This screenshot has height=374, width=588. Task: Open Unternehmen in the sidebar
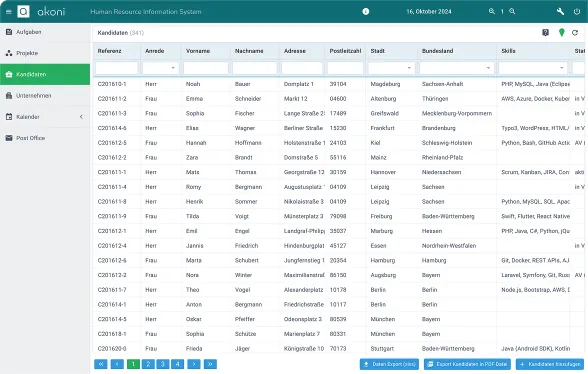point(45,96)
